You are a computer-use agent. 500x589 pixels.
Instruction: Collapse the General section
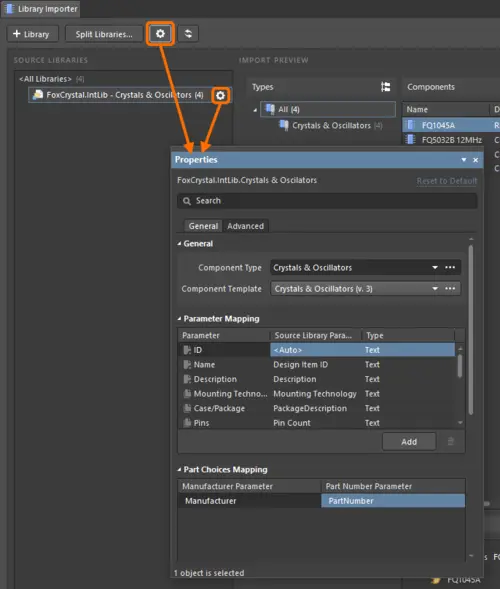[179, 244]
